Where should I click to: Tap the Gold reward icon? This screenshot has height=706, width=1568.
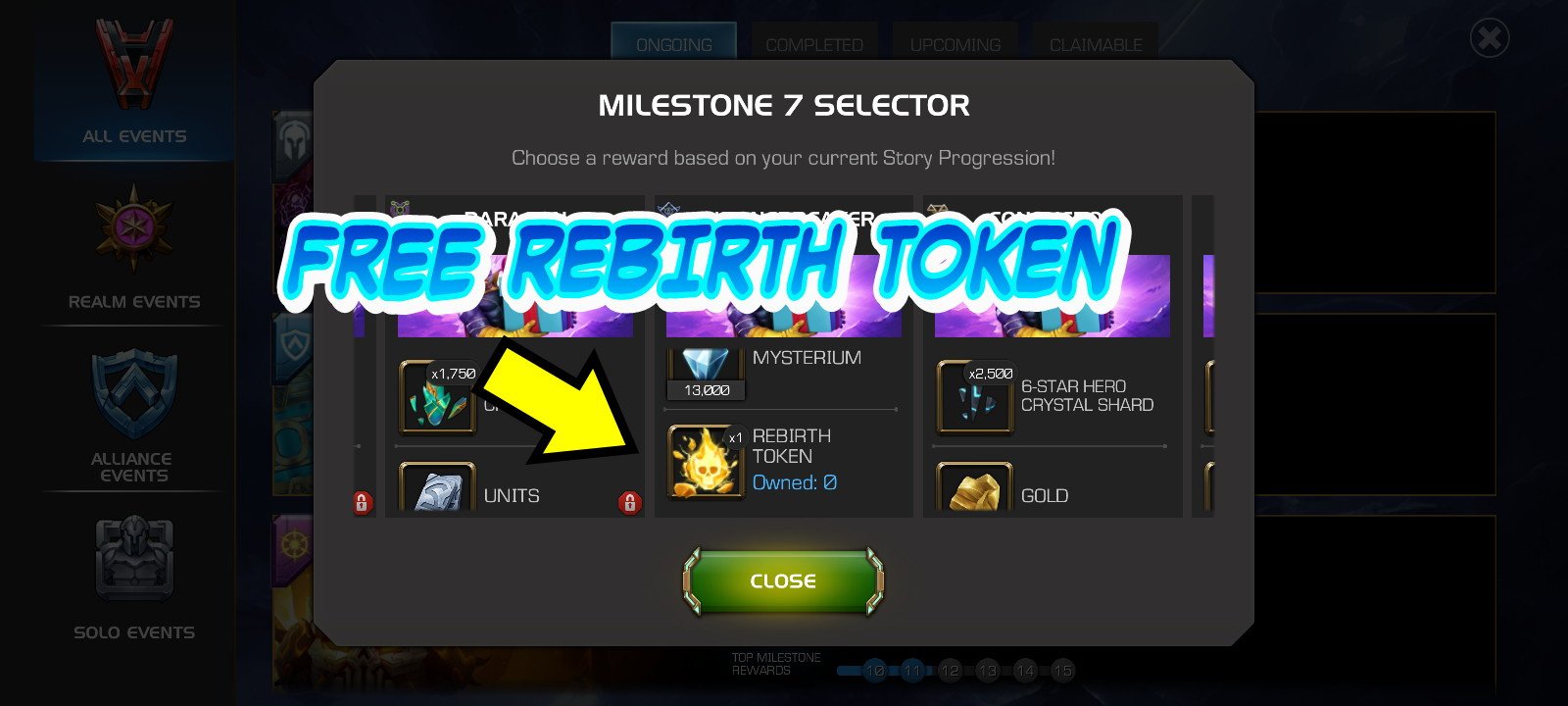point(975,487)
